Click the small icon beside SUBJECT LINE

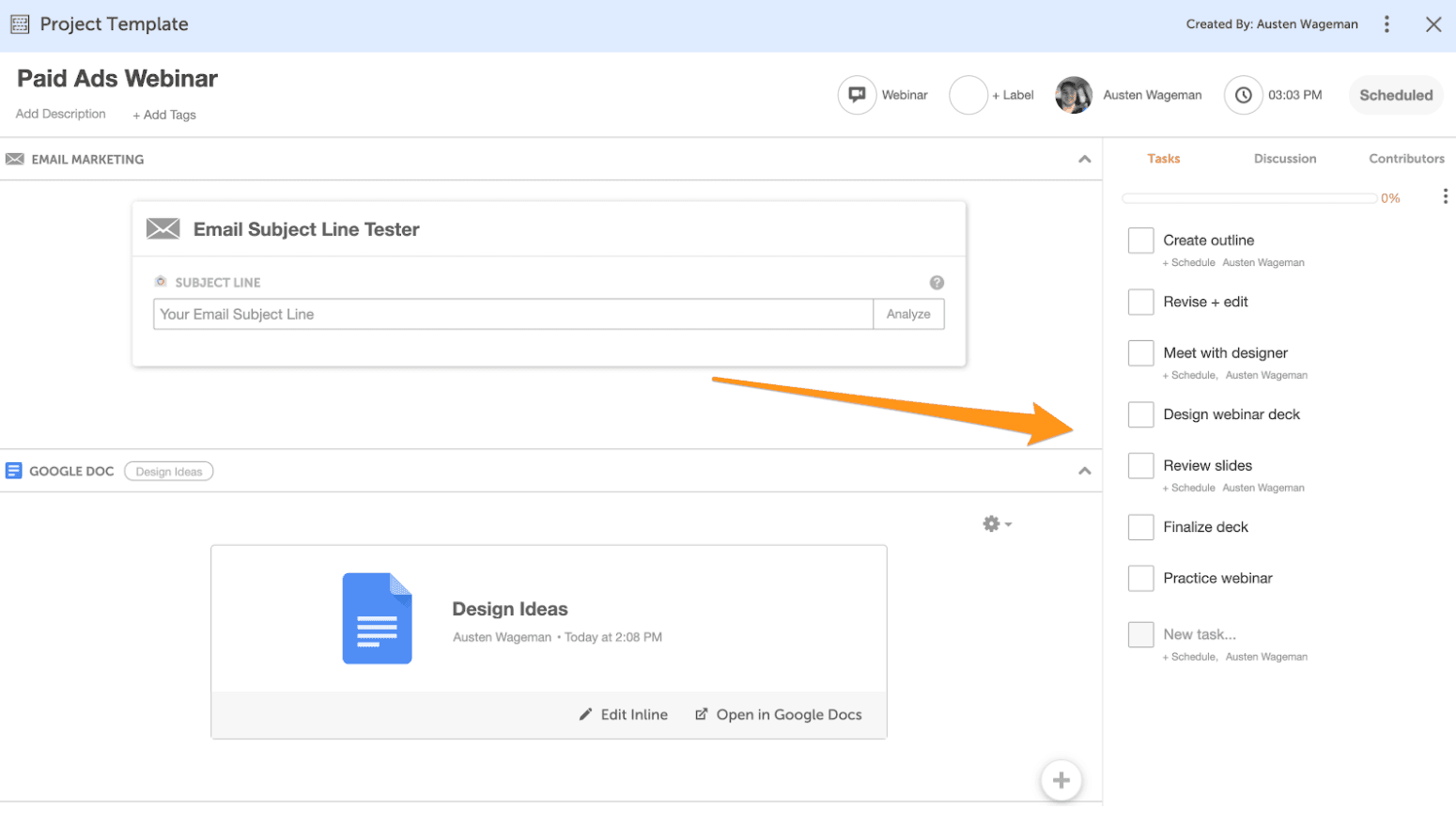161,282
